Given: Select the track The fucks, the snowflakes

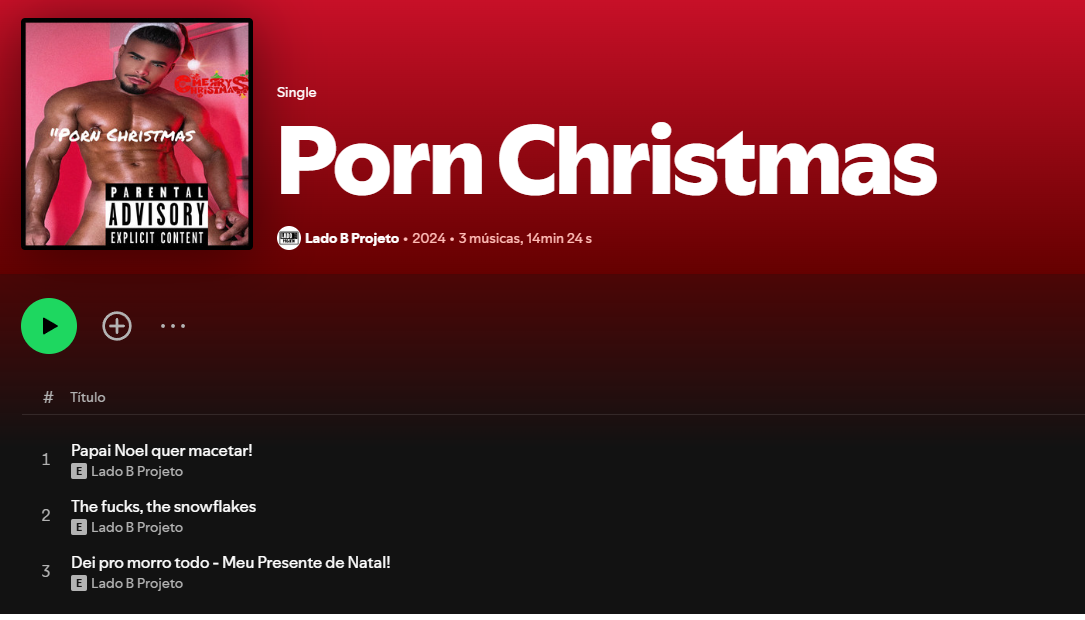Looking at the screenshot, I should pyautogui.click(x=163, y=506).
